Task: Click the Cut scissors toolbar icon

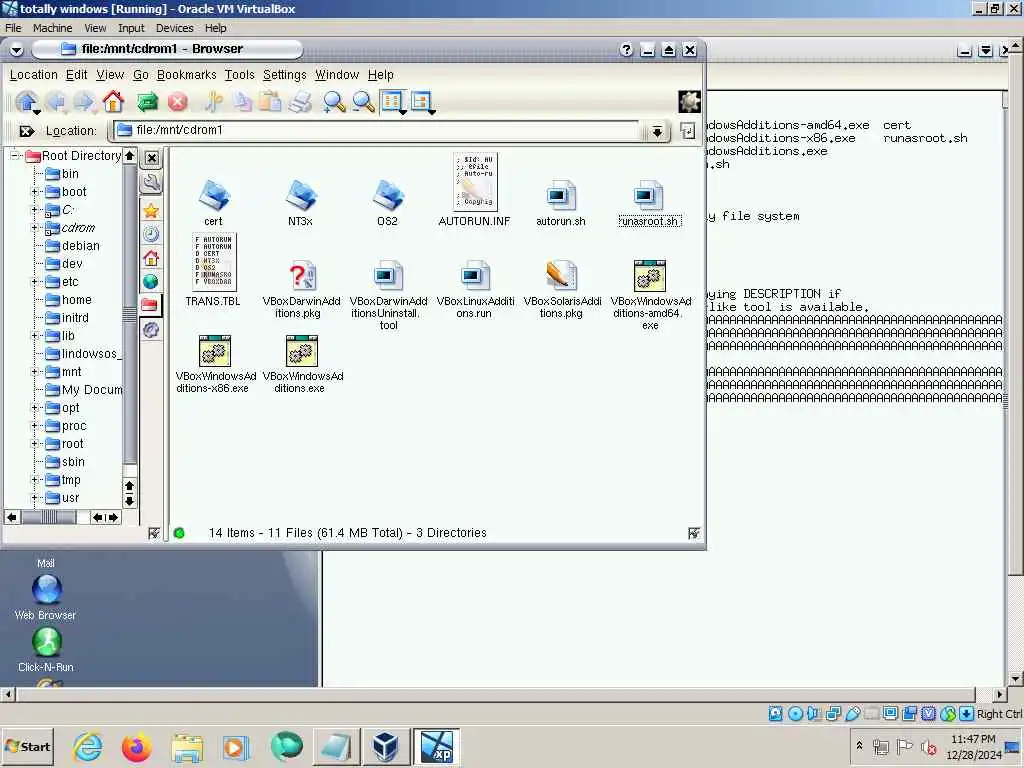Action: 213,102
